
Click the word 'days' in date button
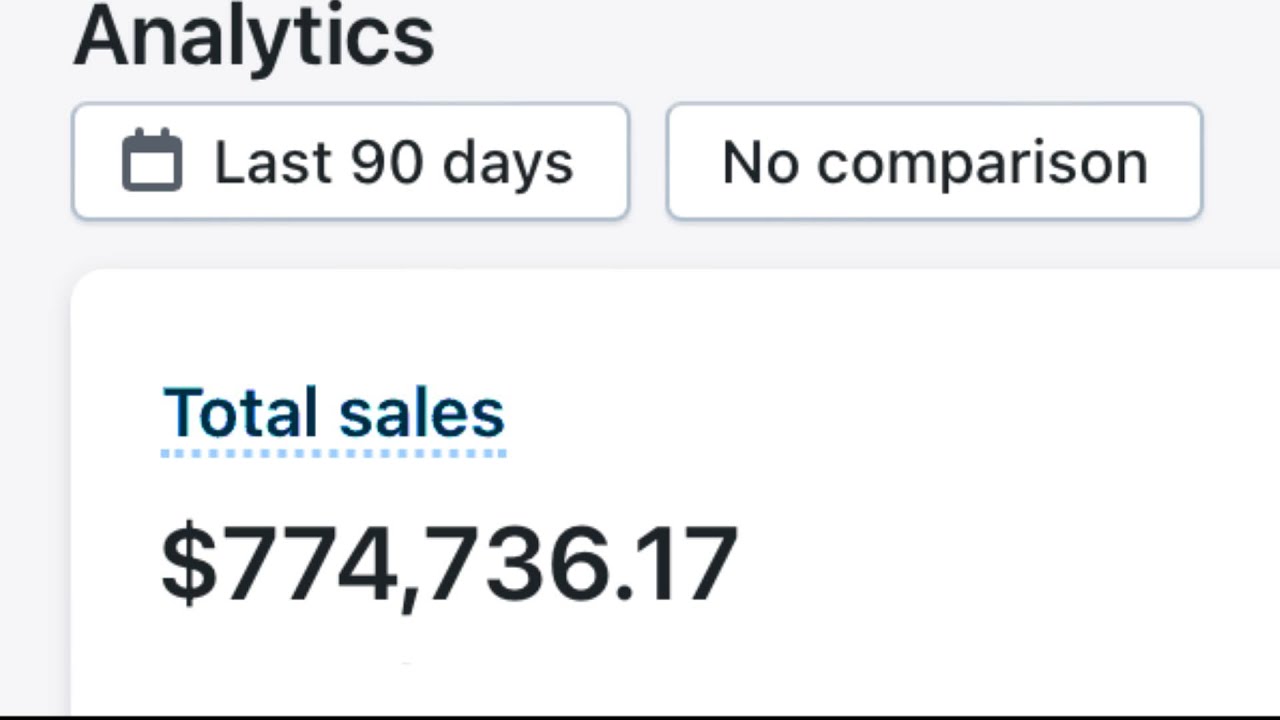[x=508, y=163]
